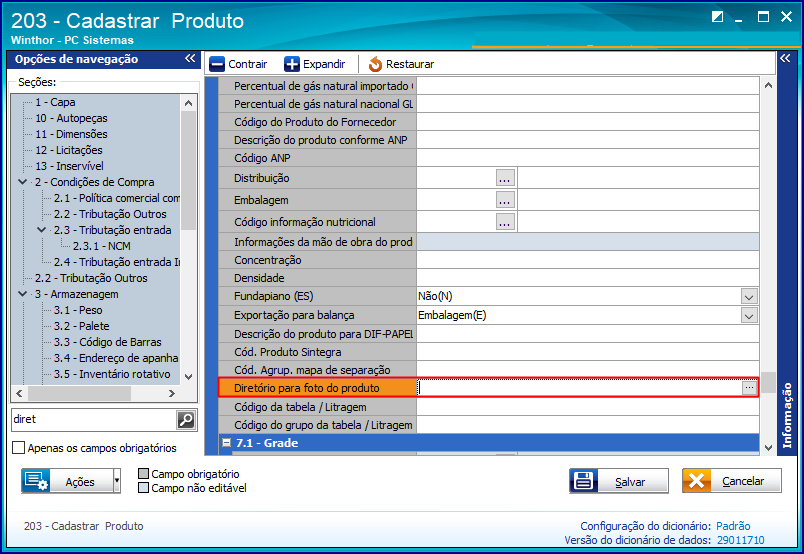This screenshot has width=804, height=554.
Task: Click the Cancelar X icon
Action: 696,481
